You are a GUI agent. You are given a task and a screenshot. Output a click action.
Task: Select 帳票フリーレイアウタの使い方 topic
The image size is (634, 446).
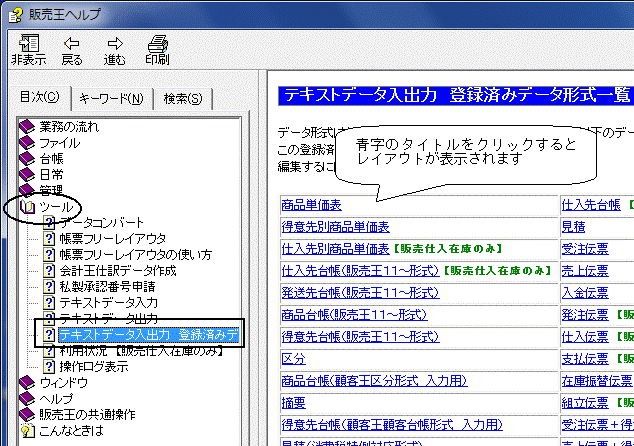[x=136, y=255]
